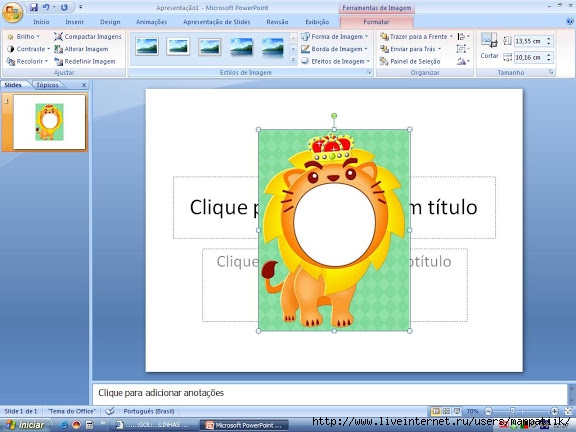Apply the second picture style thumbnail

coord(178,47)
